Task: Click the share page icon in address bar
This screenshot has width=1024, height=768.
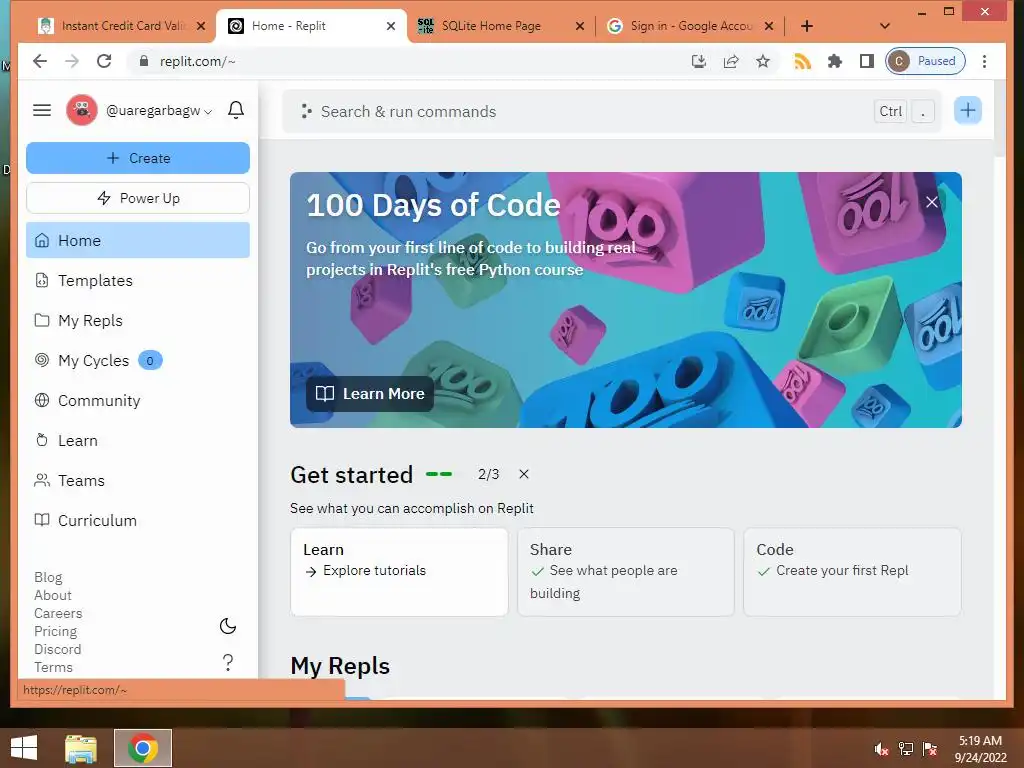Action: (731, 61)
